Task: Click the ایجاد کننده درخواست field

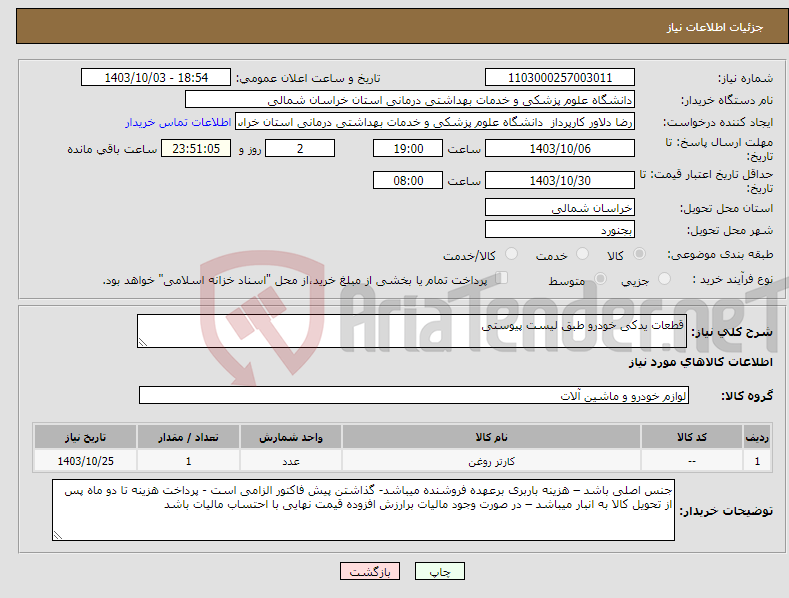Action: pyautogui.click(x=435, y=121)
